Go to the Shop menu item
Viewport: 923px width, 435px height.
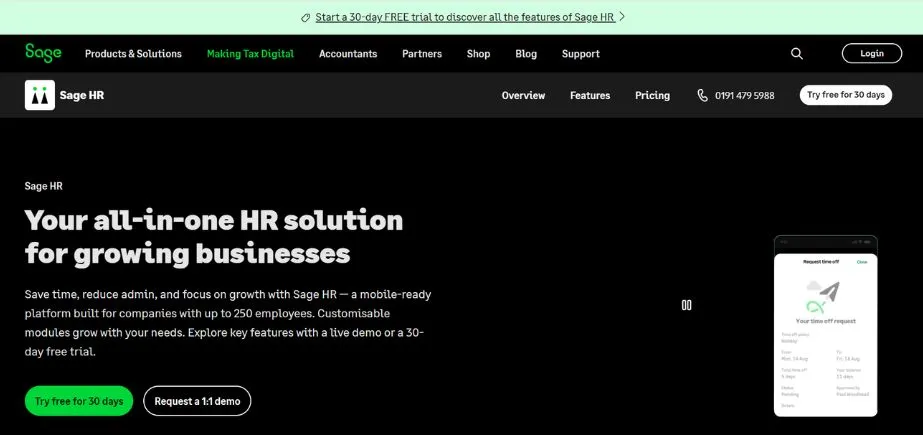(x=479, y=54)
